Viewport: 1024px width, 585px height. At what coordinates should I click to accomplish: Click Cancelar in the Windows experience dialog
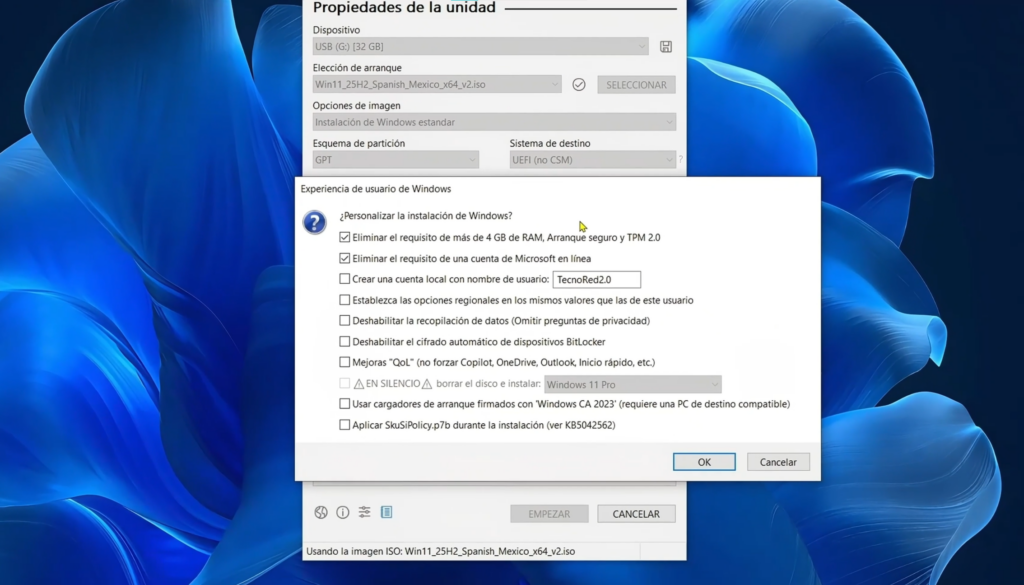pos(778,462)
